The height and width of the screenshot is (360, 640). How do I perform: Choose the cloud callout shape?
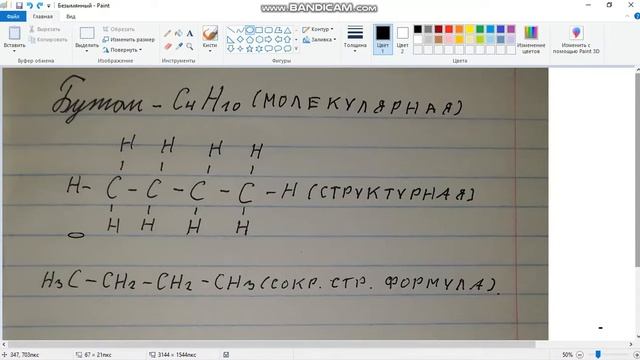(x=287, y=49)
